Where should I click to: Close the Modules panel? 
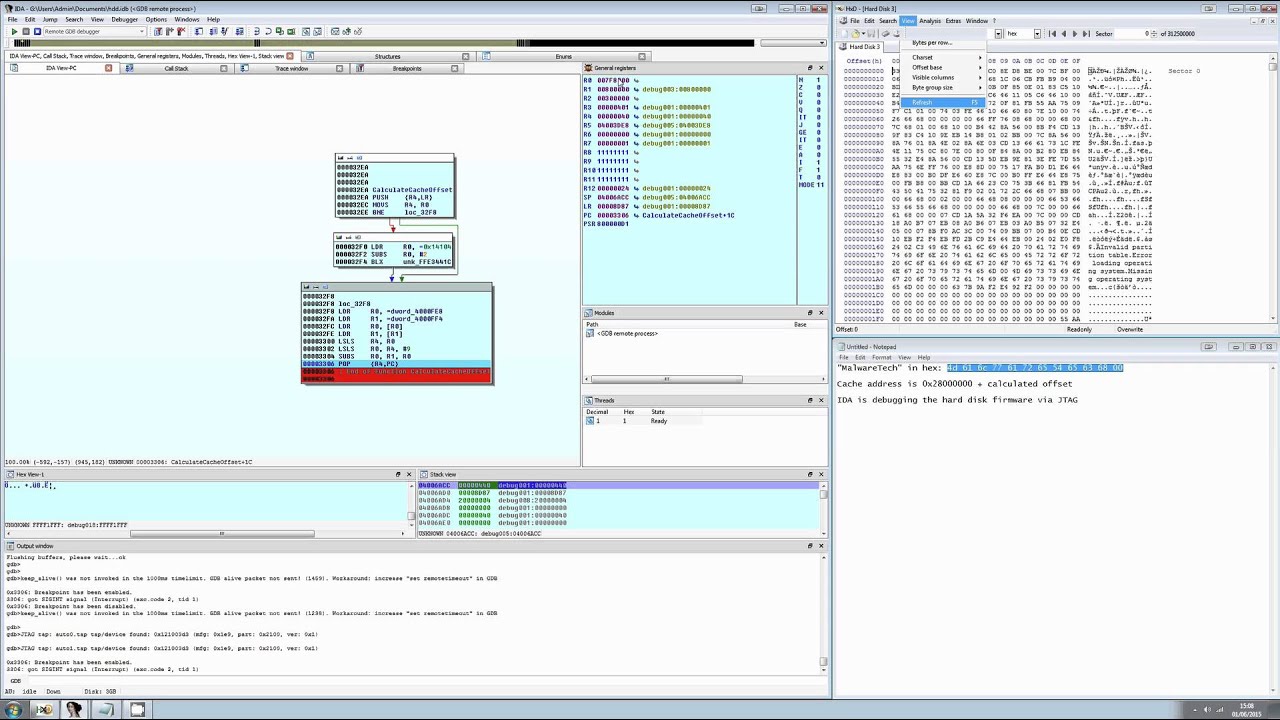click(x=821, y=313)
